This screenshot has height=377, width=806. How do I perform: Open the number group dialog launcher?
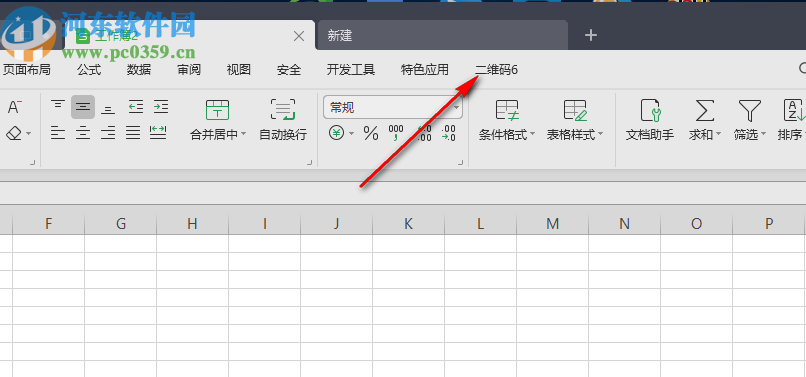pyautogui.click(x=461, y=163)
